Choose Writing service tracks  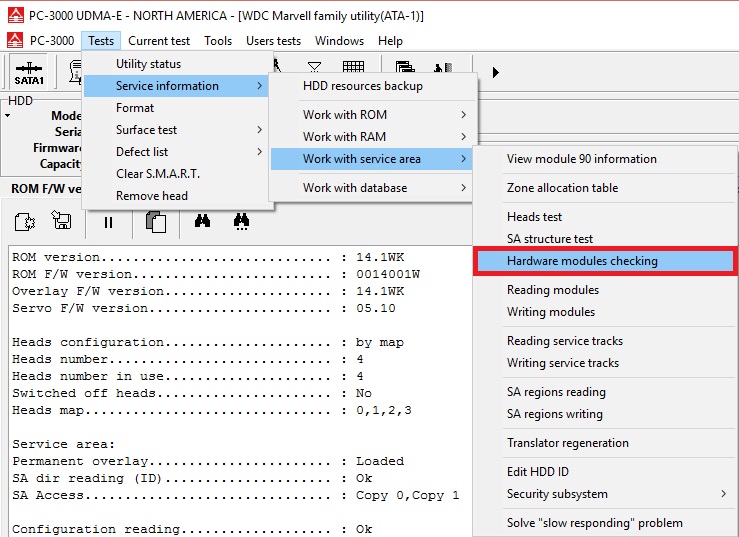pyautogui.click(x=605, y=363)
